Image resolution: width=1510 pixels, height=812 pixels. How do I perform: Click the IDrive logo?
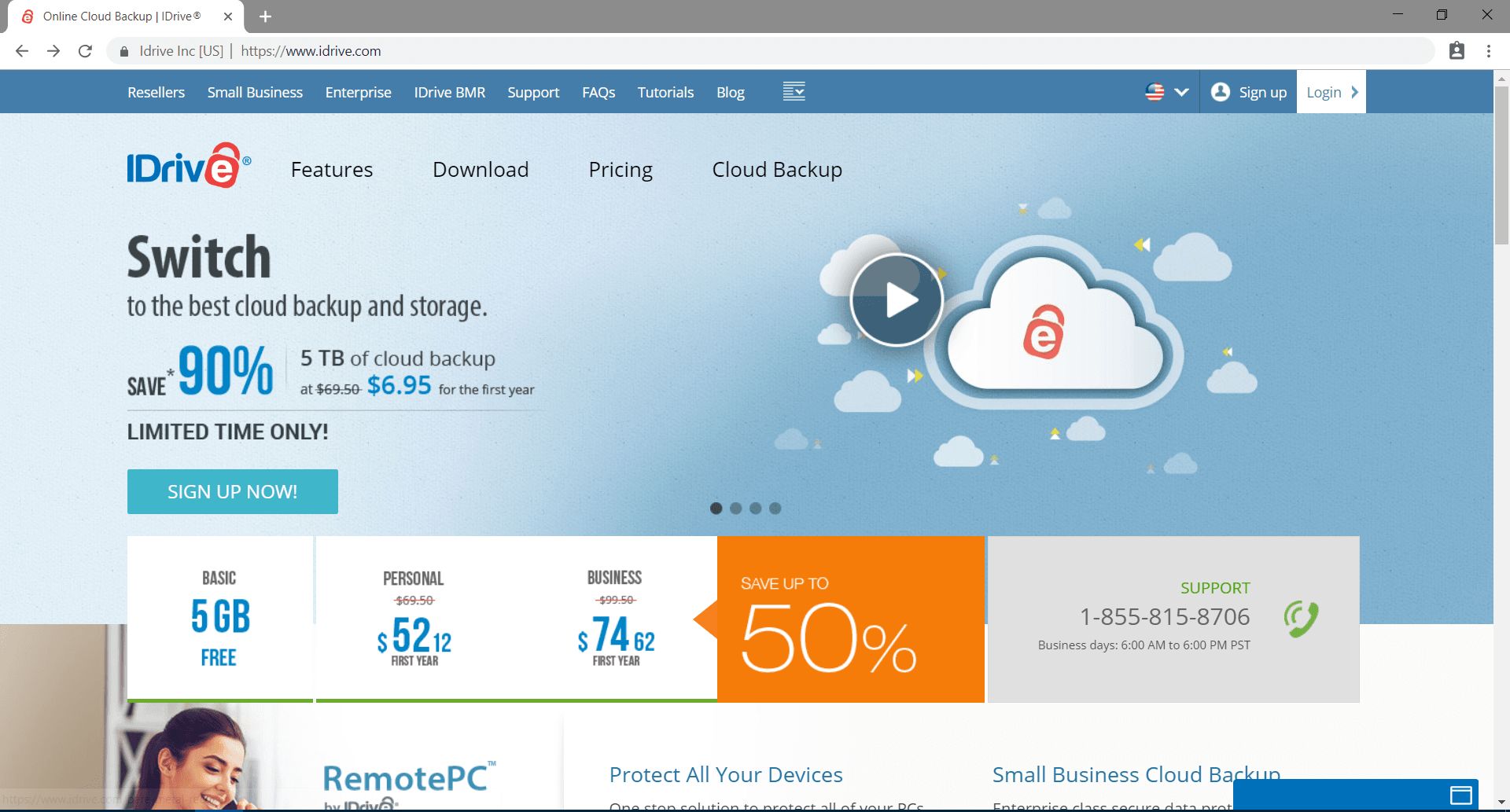(x=189, y=165)
